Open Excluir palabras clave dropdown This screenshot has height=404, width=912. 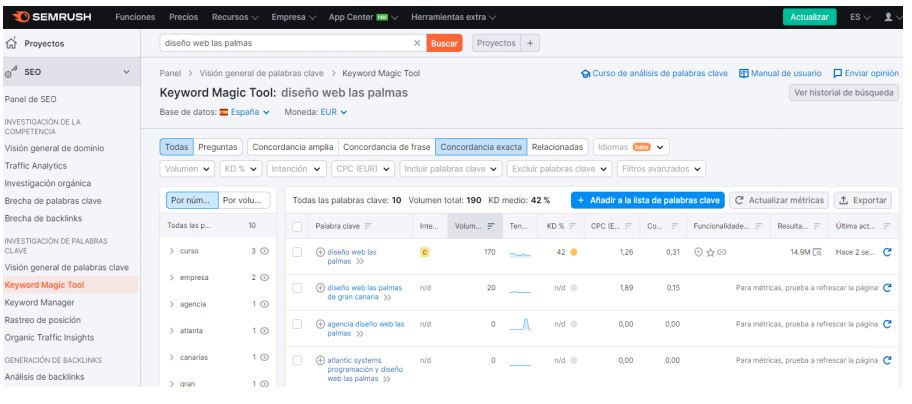560,169
